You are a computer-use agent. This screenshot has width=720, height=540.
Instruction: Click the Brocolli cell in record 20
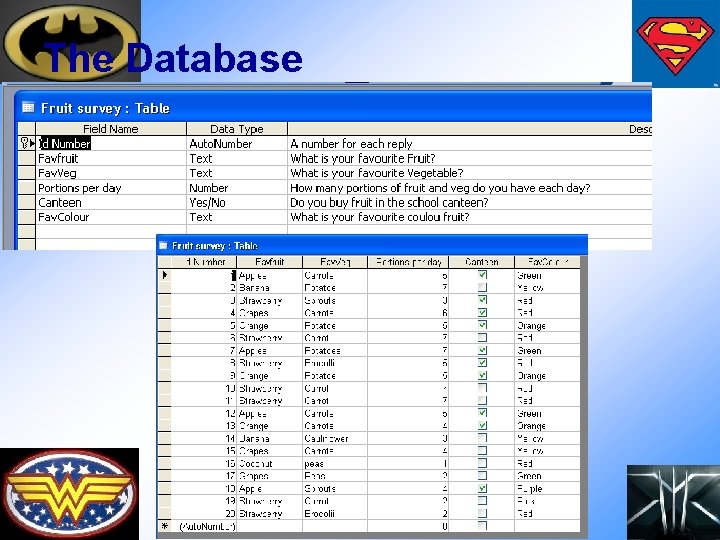(x=335, y=514)
